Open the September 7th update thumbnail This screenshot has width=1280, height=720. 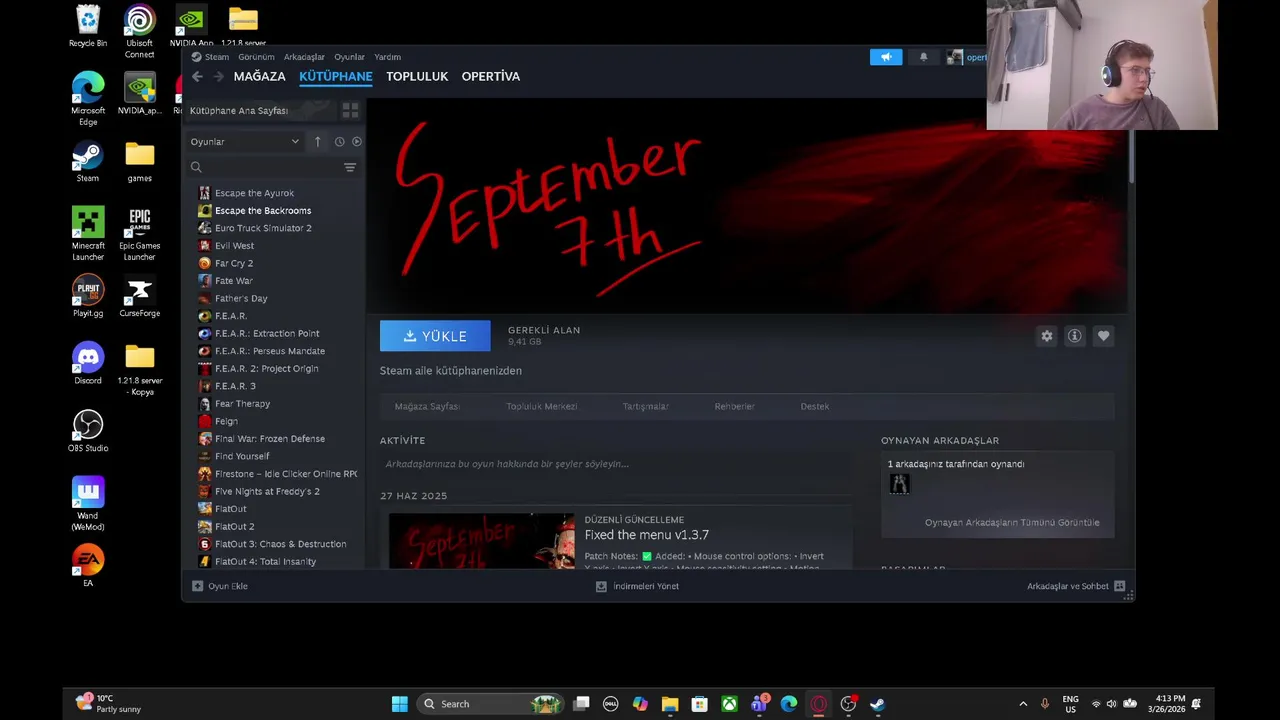482,541
